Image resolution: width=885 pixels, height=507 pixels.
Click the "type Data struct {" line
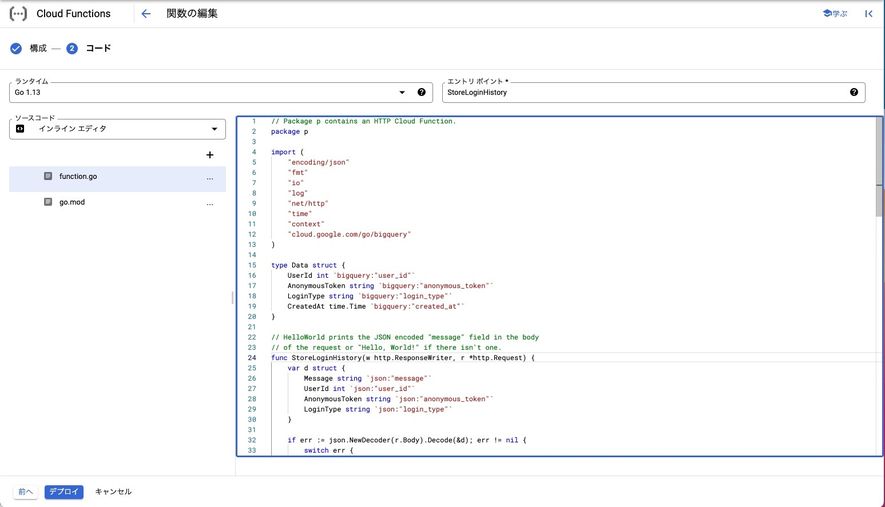tap(308, 265)
